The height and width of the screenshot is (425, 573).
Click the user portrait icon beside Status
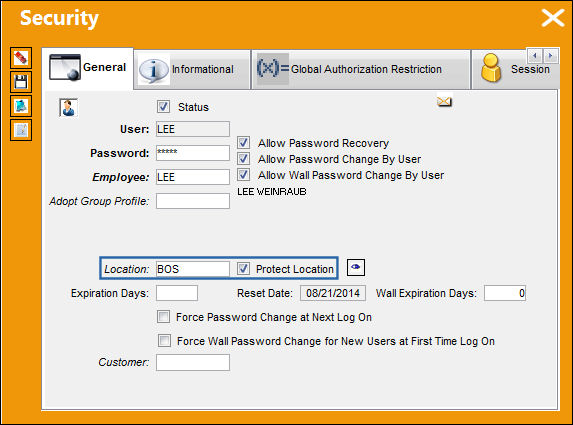coord(68,107)
